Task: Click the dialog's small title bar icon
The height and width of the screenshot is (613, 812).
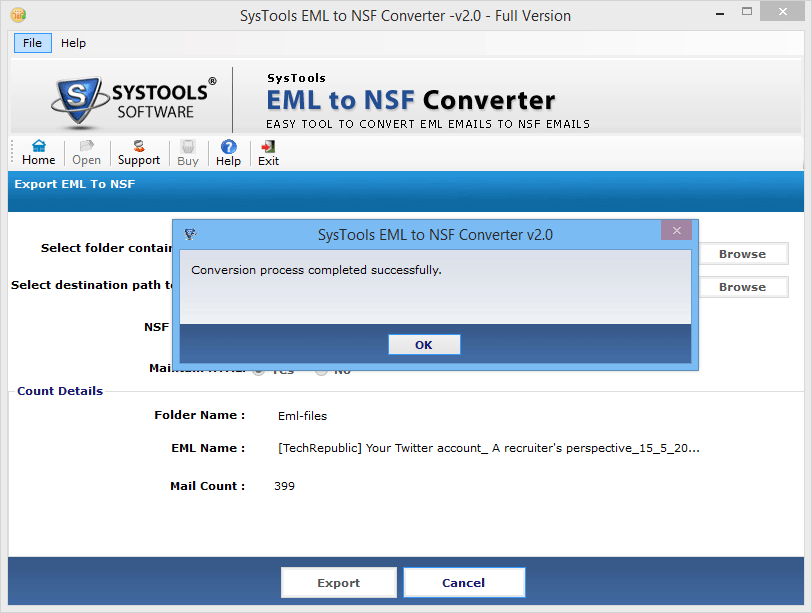Action: (190, 235)
